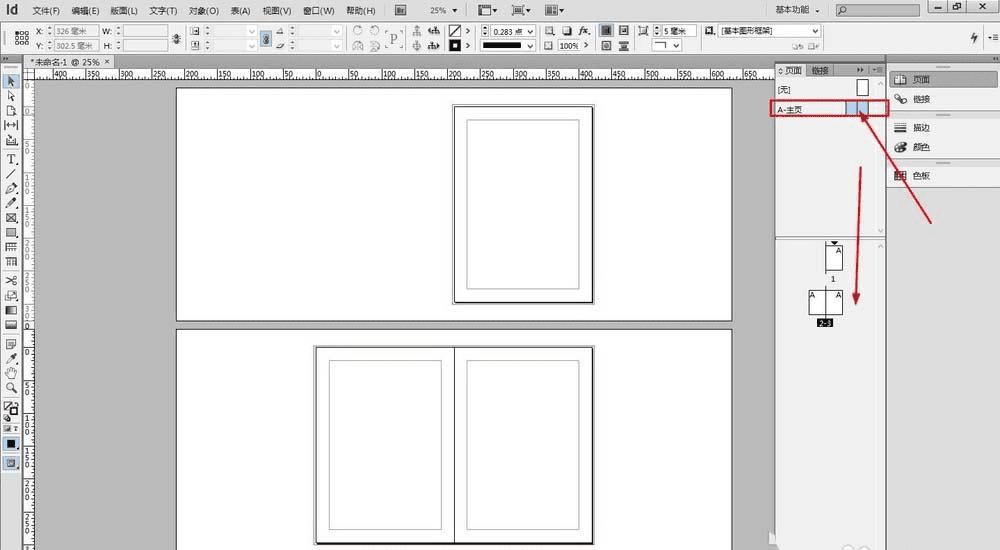Viewport: 1000px width, 550px height.
Task: Click the drop shadow icon
Action: [x=567, y=31]
